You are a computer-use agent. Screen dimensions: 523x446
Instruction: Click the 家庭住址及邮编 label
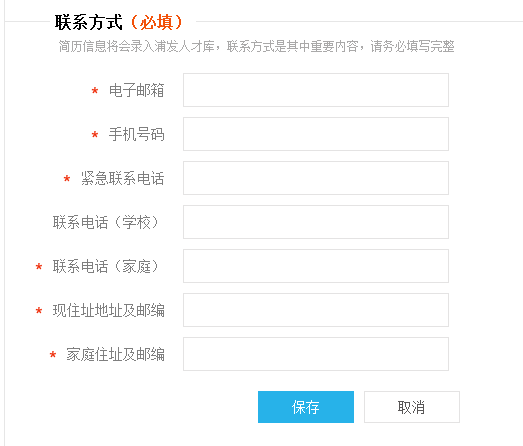point(115,355)
